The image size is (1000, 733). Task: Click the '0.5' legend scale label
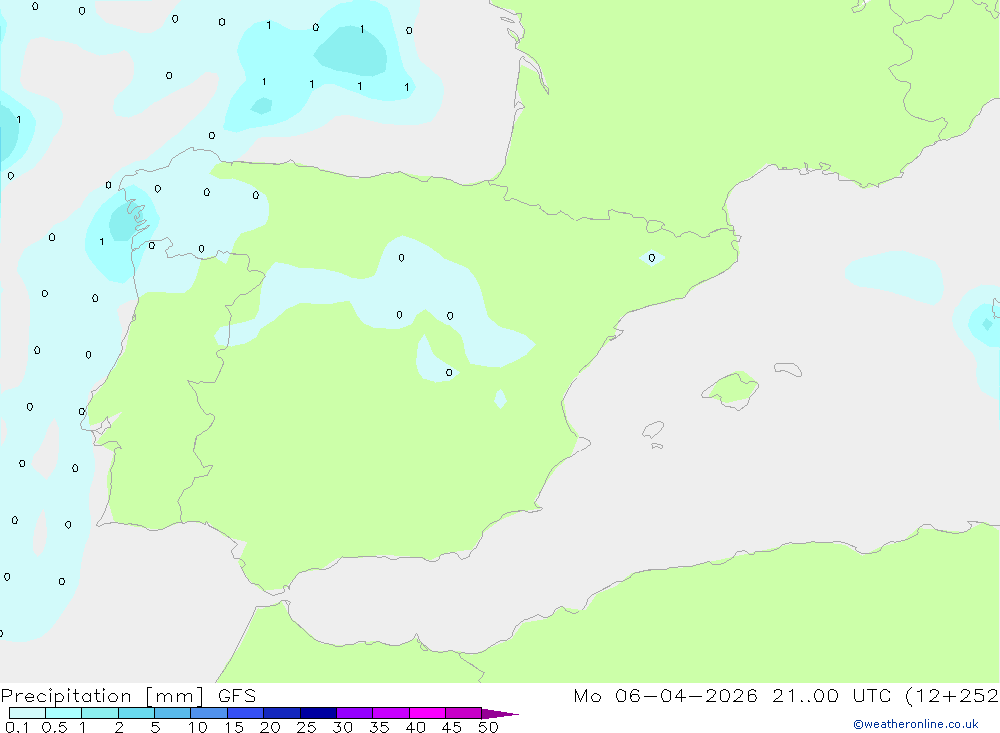coord(55,727)
